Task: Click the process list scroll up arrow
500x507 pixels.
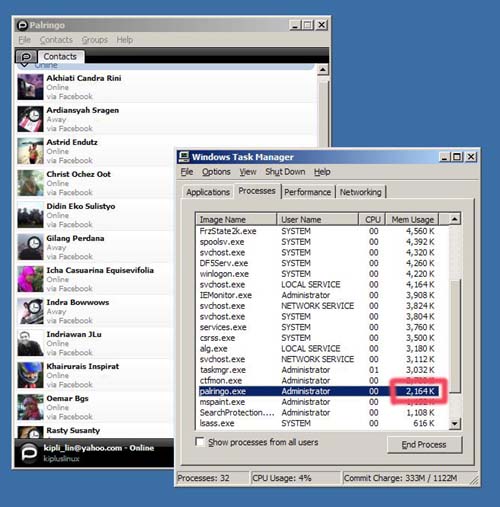Action: coord(454,219)
